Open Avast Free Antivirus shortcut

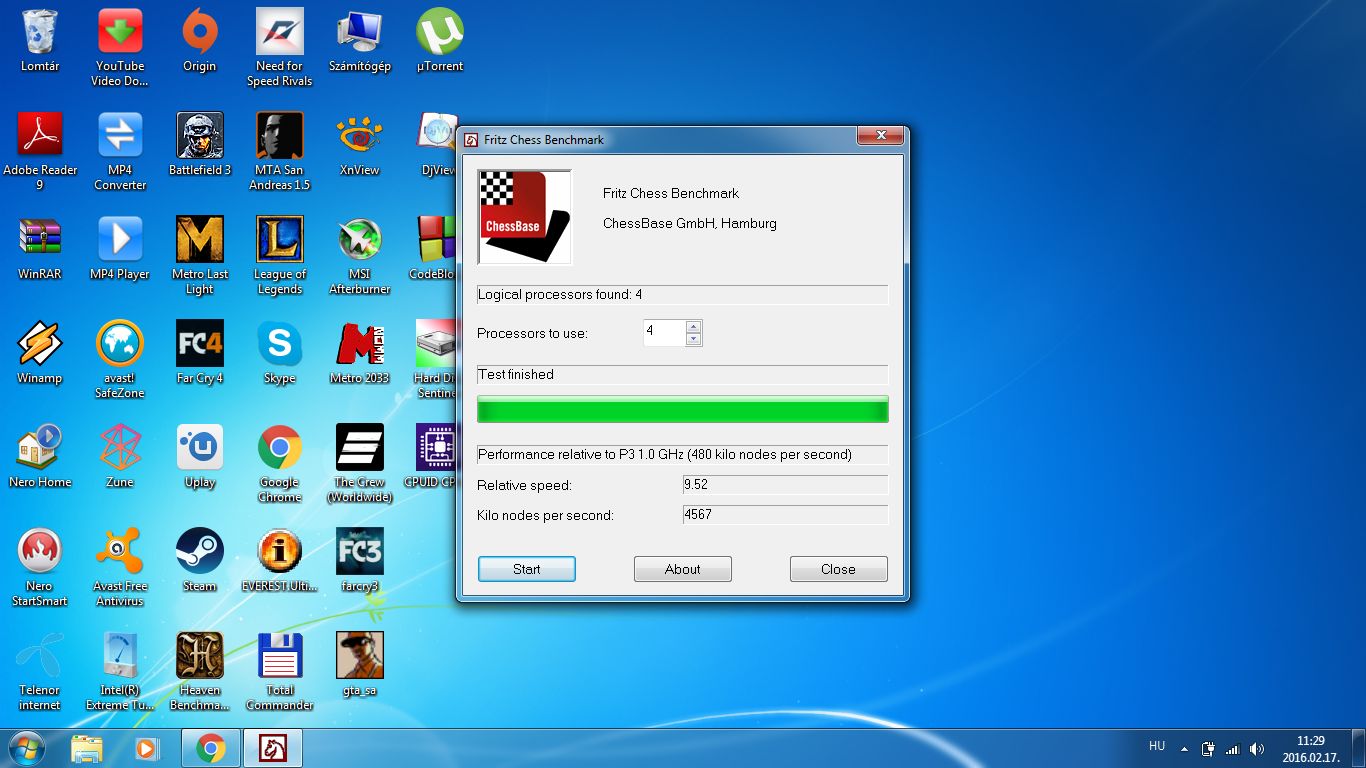click(120, 567)
